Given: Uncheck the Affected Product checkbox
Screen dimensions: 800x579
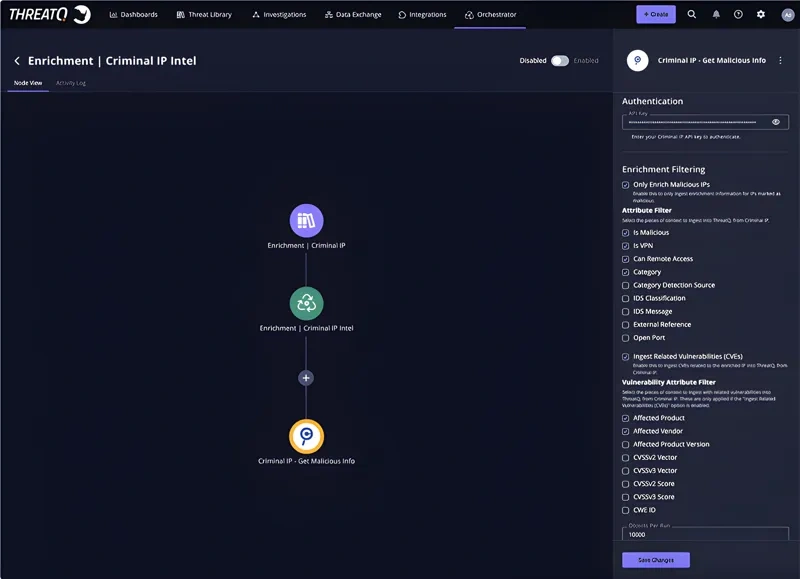Looking at the screenshot, I should click(625, 418).
